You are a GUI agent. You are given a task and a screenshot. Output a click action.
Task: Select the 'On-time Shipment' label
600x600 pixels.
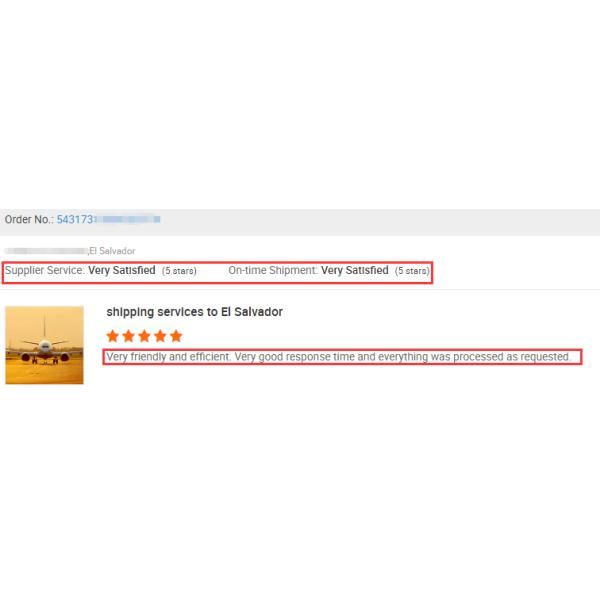273,270
